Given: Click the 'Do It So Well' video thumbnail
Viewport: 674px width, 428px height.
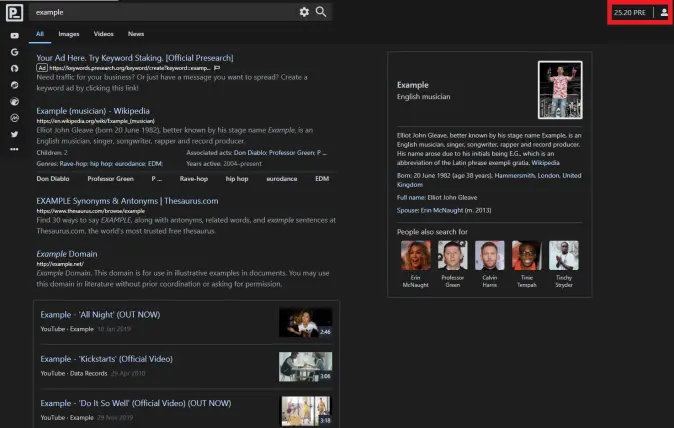Looking at the screenshot, I should point(306,411).
